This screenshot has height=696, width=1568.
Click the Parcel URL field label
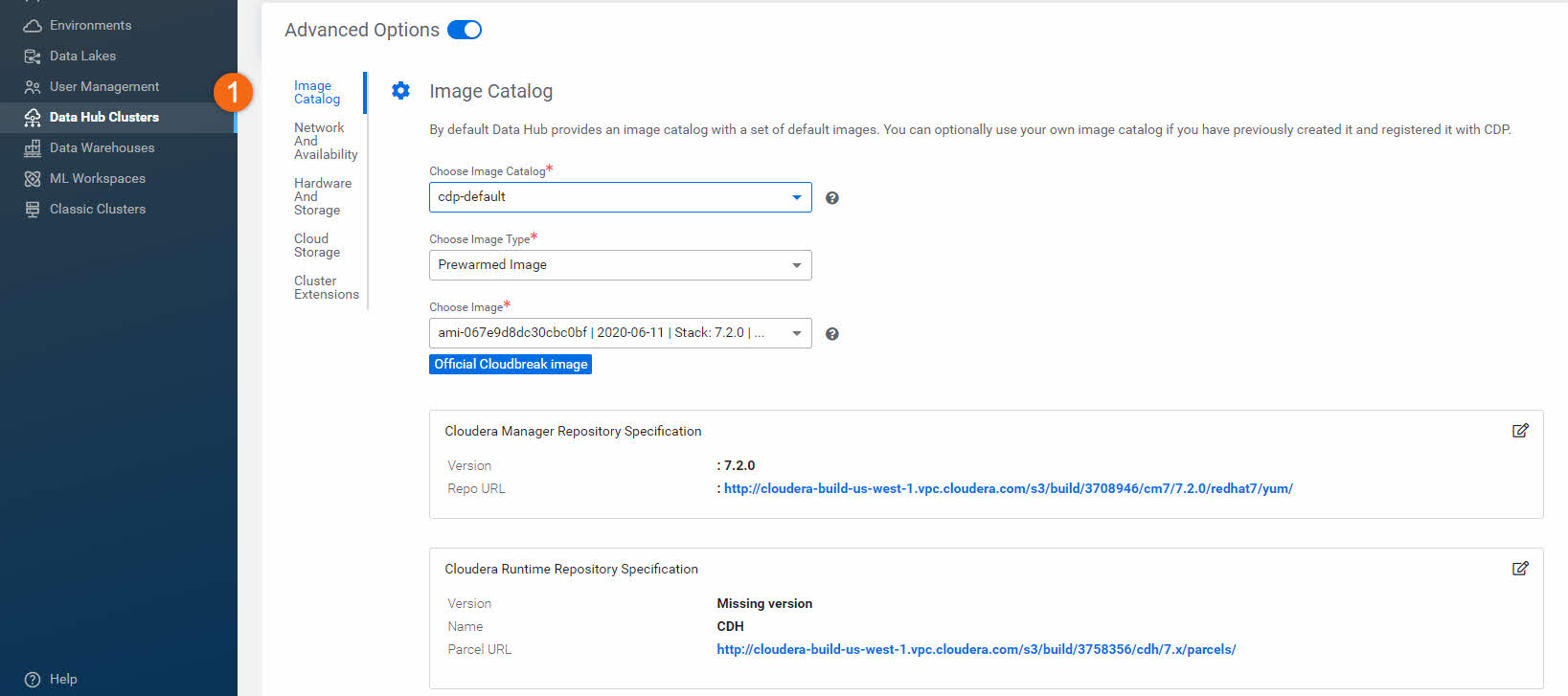point(479,650)
